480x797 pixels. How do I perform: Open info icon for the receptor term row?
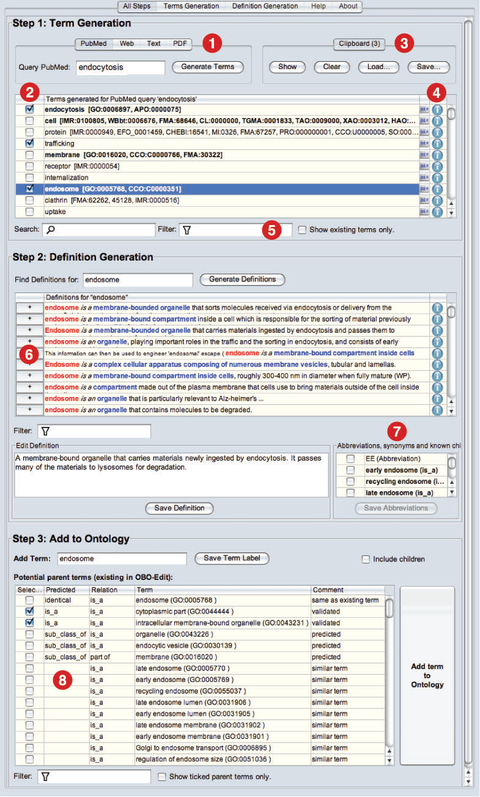click(437, 166)
